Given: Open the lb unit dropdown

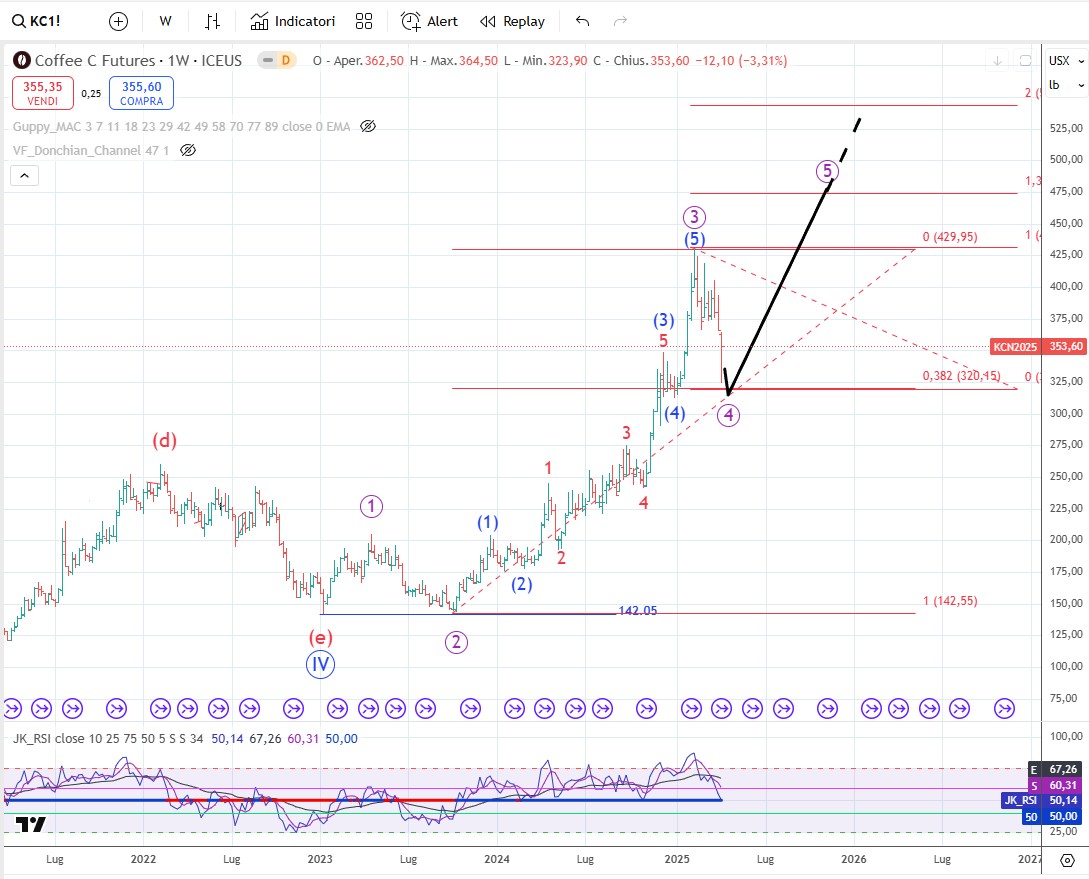Looking at the screenshot, I should tap(1055, 84).
